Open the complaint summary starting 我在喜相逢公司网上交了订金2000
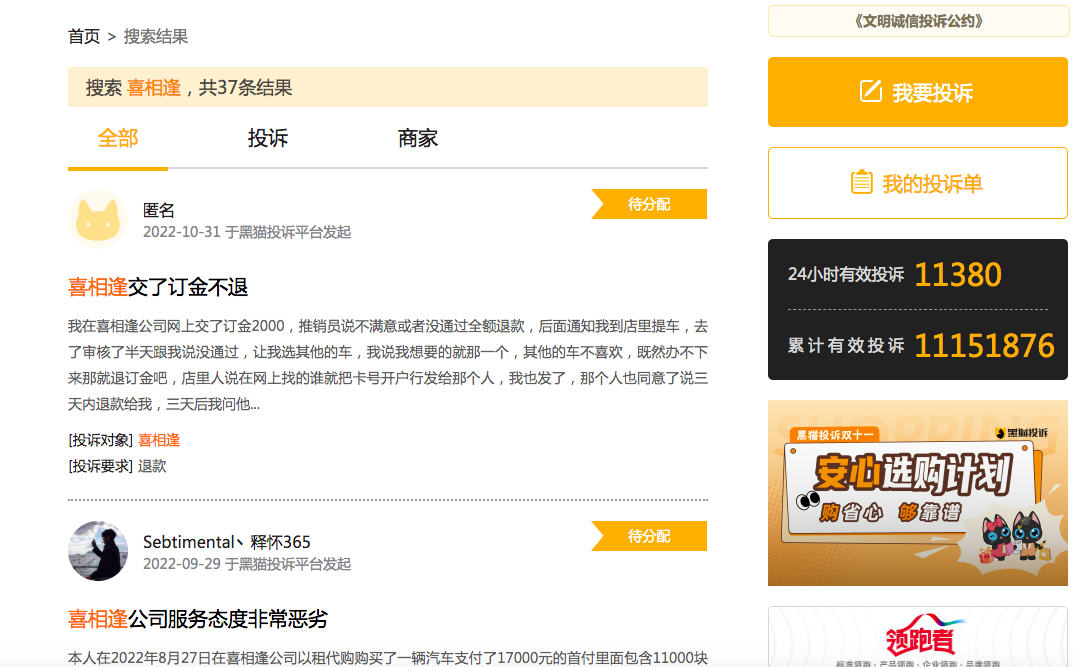The height and width of the screenshot is (667, 1073). 388,365
